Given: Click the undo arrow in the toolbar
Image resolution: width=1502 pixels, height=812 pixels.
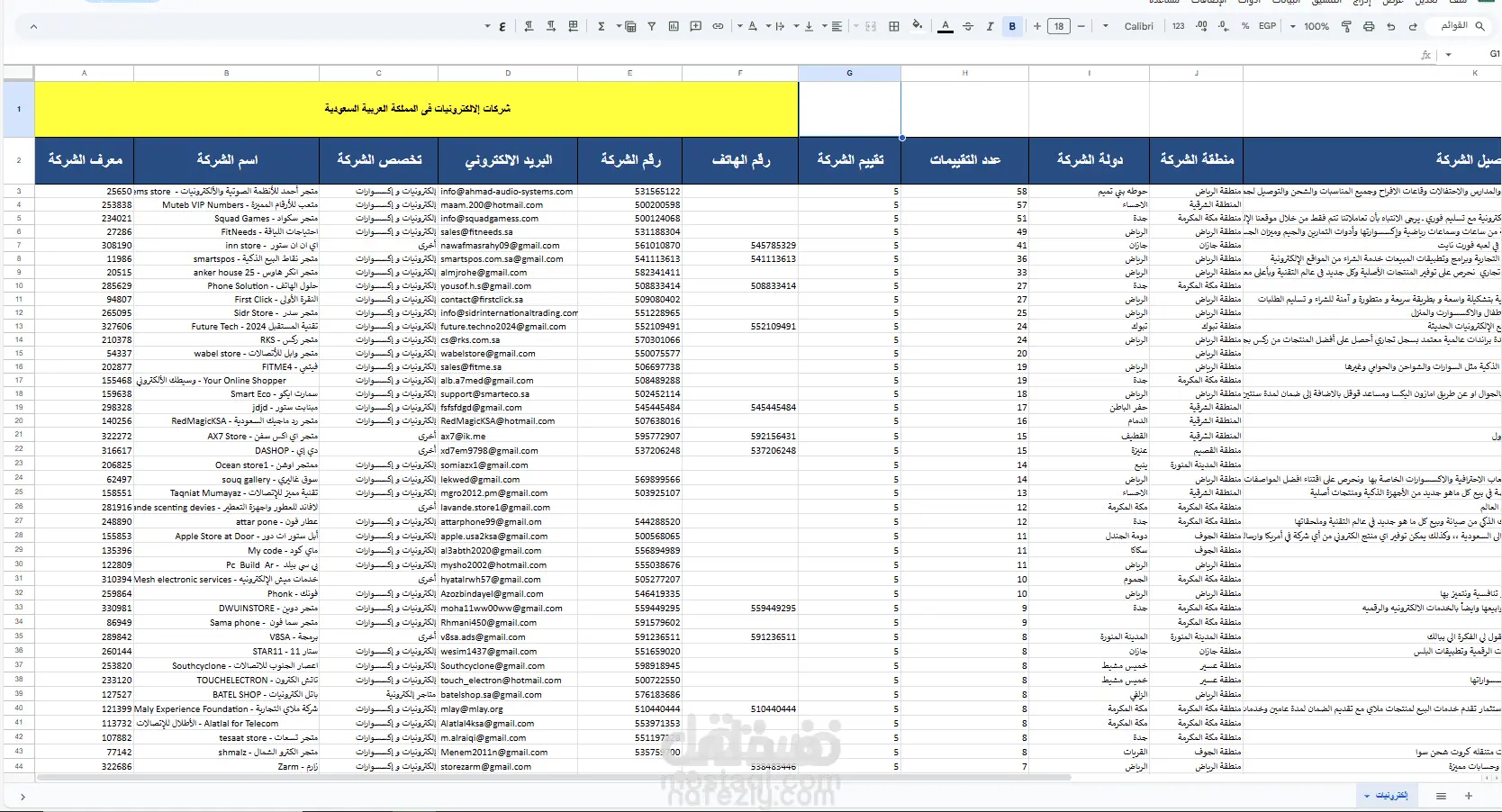Looking at the screenshot, I should [1391, 26].
